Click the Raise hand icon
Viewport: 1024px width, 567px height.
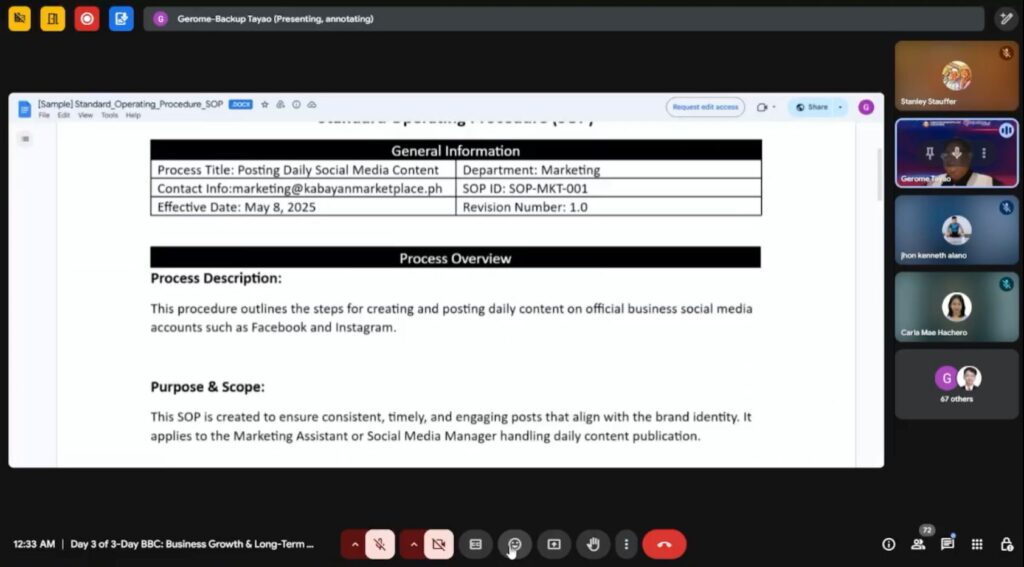tap(593, 544)
